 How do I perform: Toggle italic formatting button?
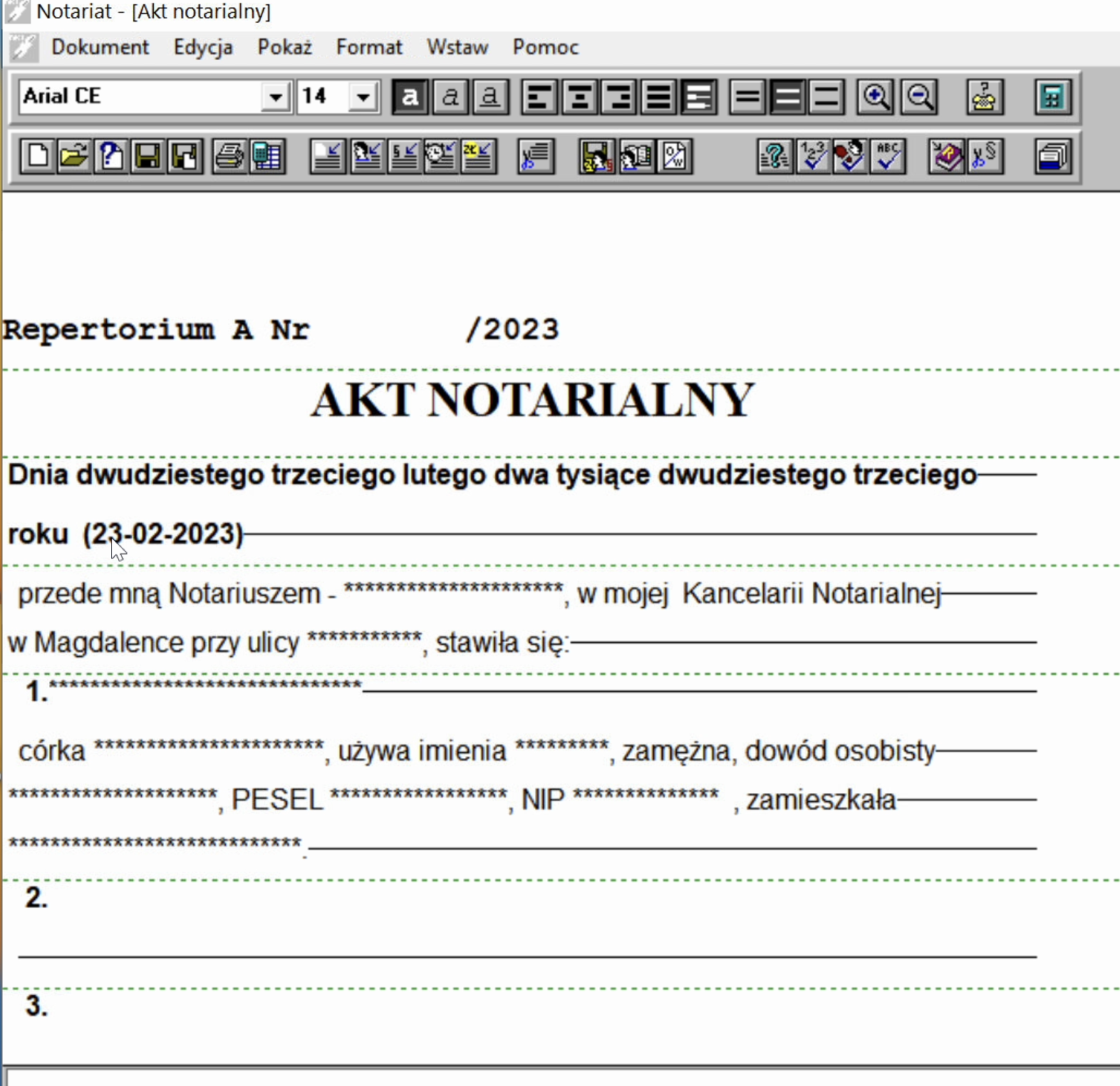point(450,97)
